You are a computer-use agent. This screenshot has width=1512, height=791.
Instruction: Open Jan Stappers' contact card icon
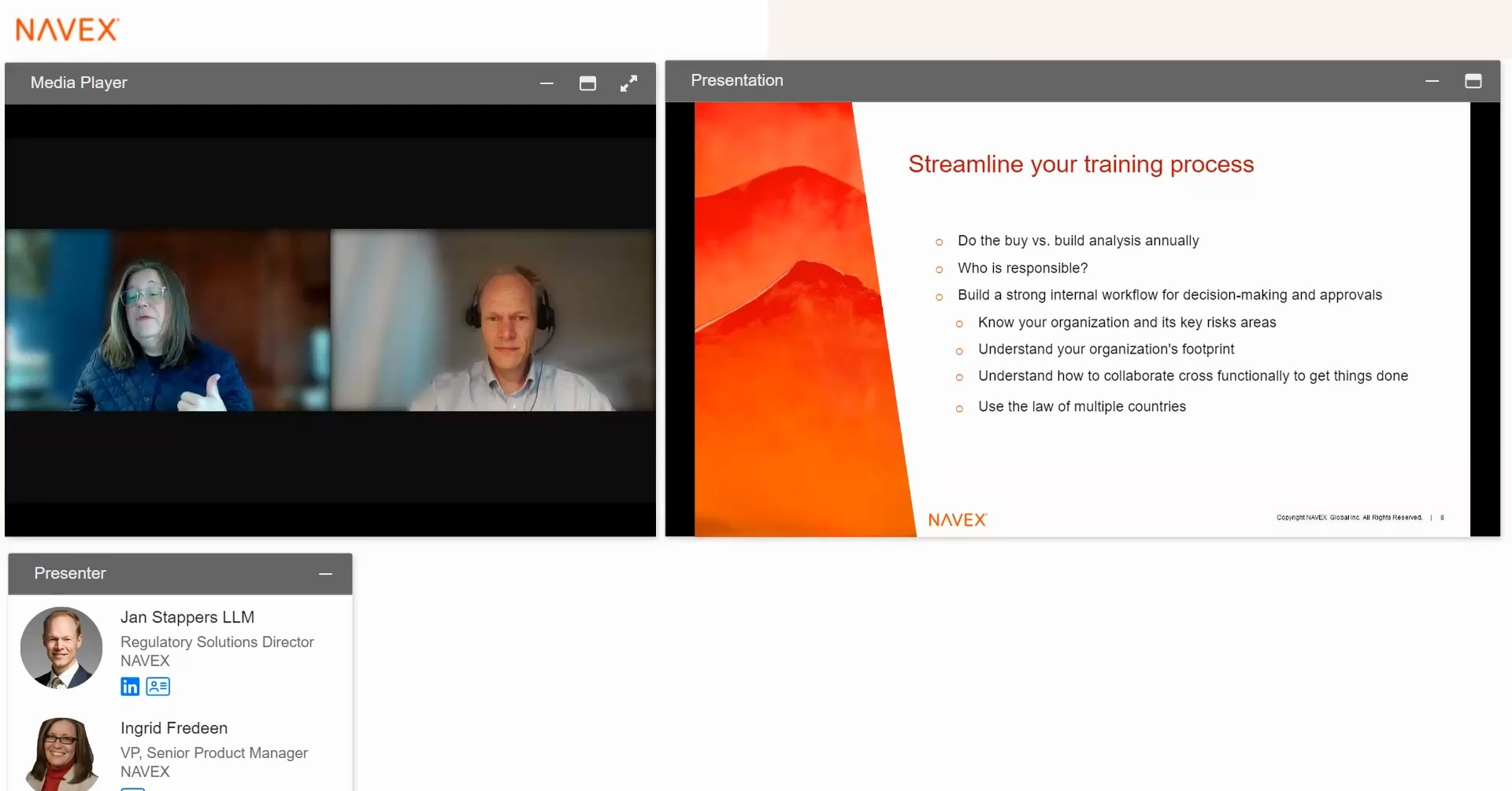pyautogui.click(x=158, y=686)
